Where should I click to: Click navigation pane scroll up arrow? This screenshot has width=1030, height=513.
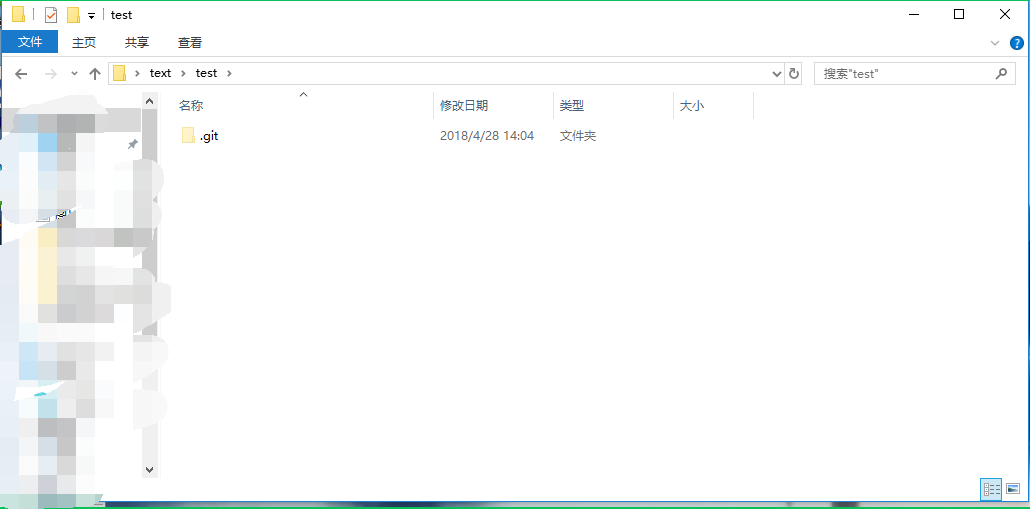[149, 101]
